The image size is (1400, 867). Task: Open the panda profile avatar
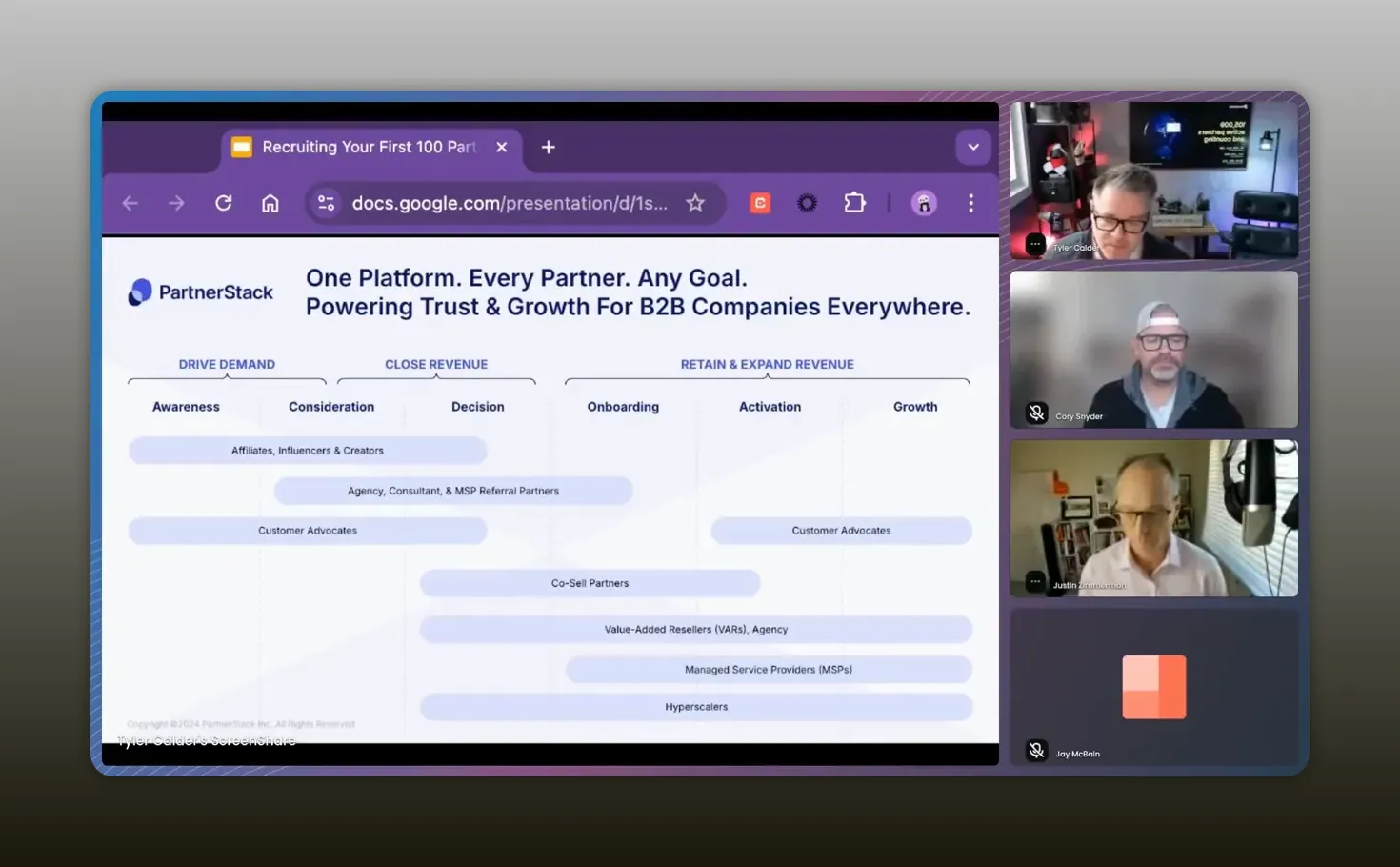(x=924, y=203)
